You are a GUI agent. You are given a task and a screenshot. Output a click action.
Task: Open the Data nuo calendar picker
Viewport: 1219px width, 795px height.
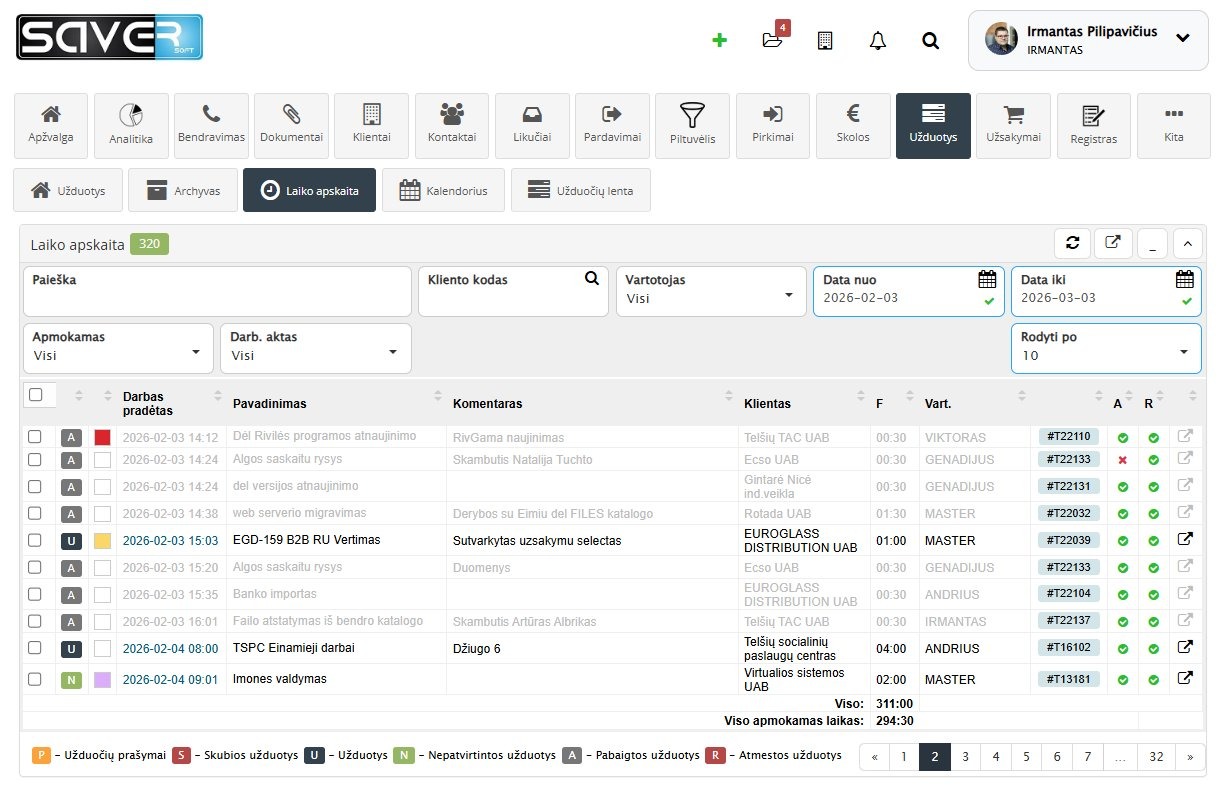click(987, 280)
